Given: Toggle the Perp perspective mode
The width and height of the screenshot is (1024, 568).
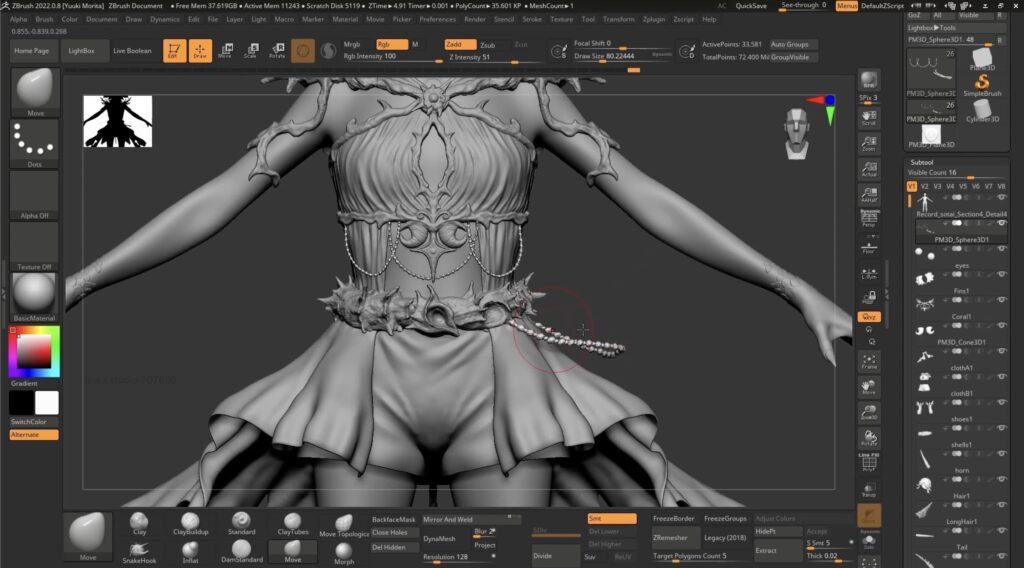Looking at the screenshot, I should tap(869, 220).
